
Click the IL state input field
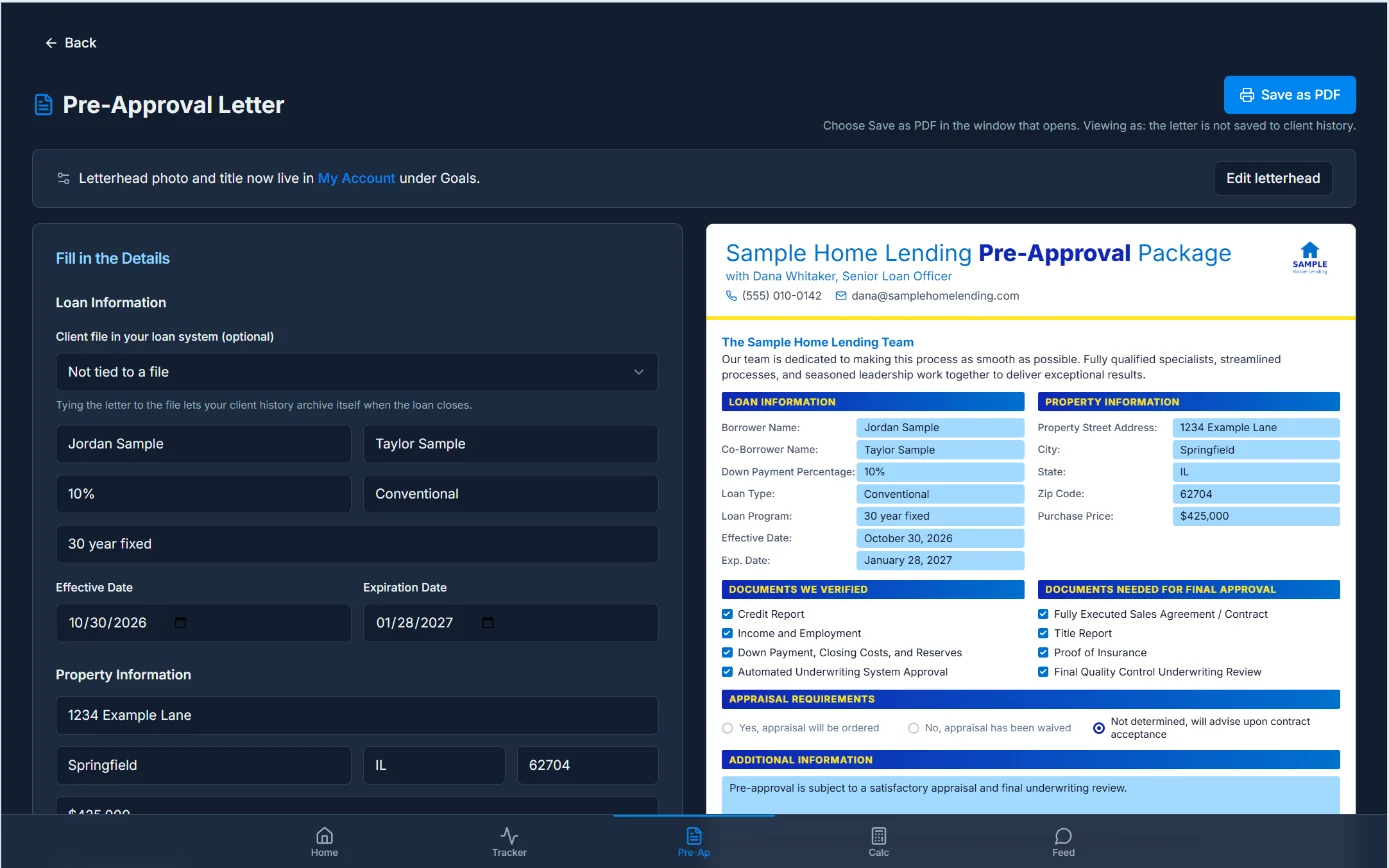coord(434,765)
